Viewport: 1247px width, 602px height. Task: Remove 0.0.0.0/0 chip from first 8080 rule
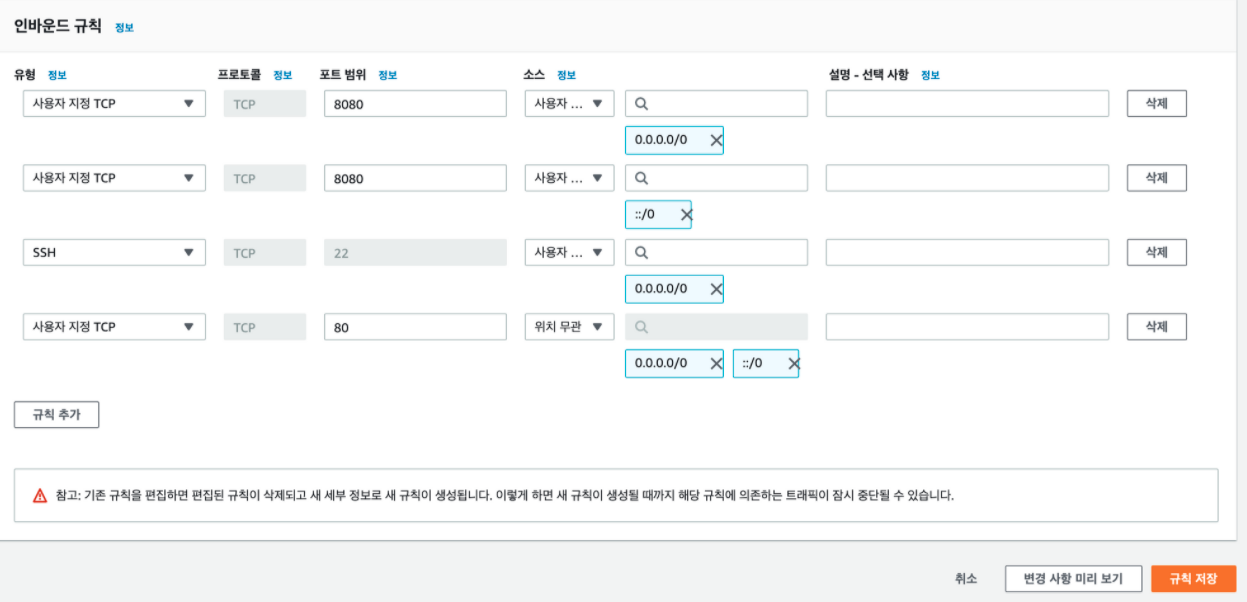coord(716,140)
